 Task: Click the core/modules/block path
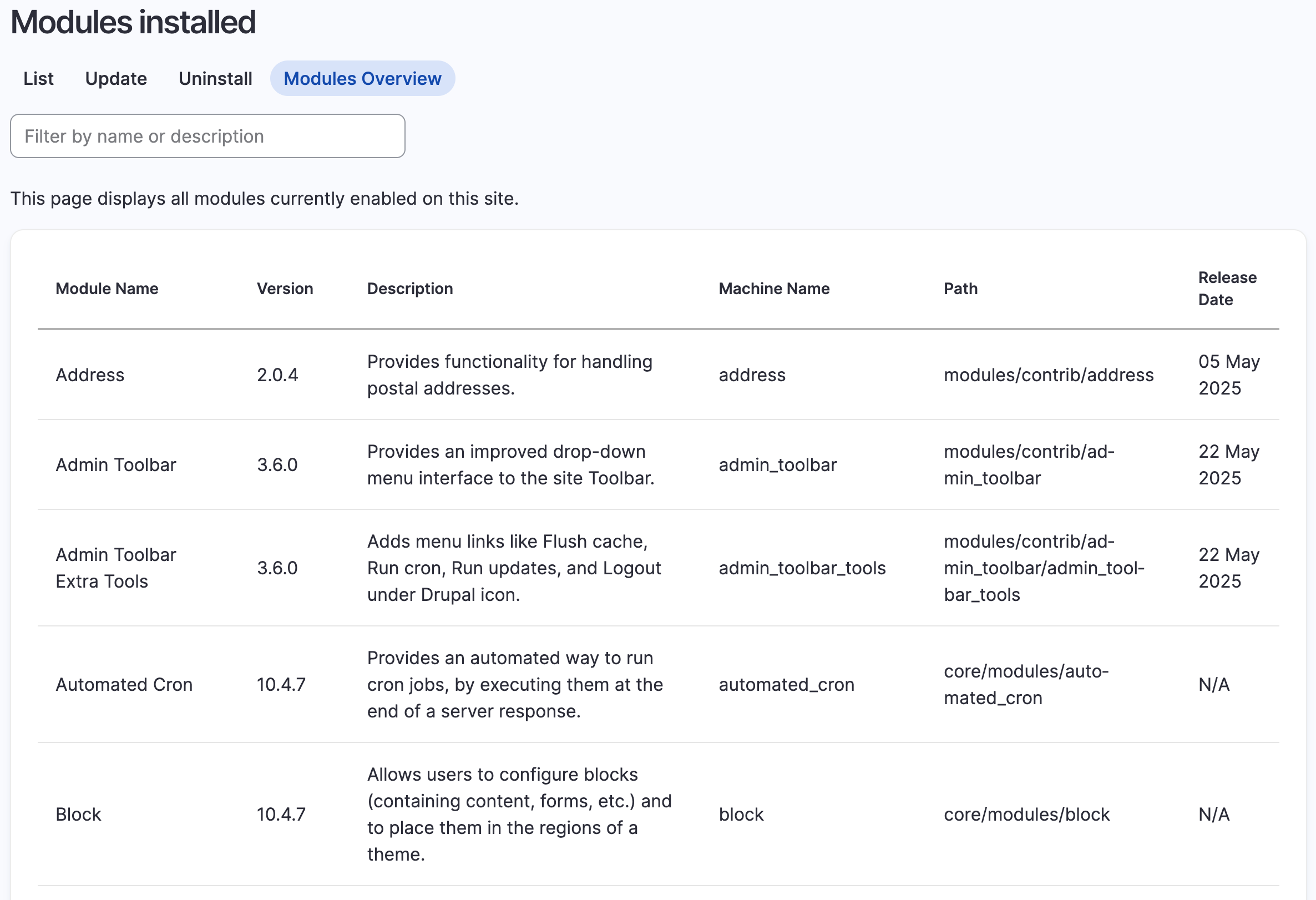coord(1026,814)
